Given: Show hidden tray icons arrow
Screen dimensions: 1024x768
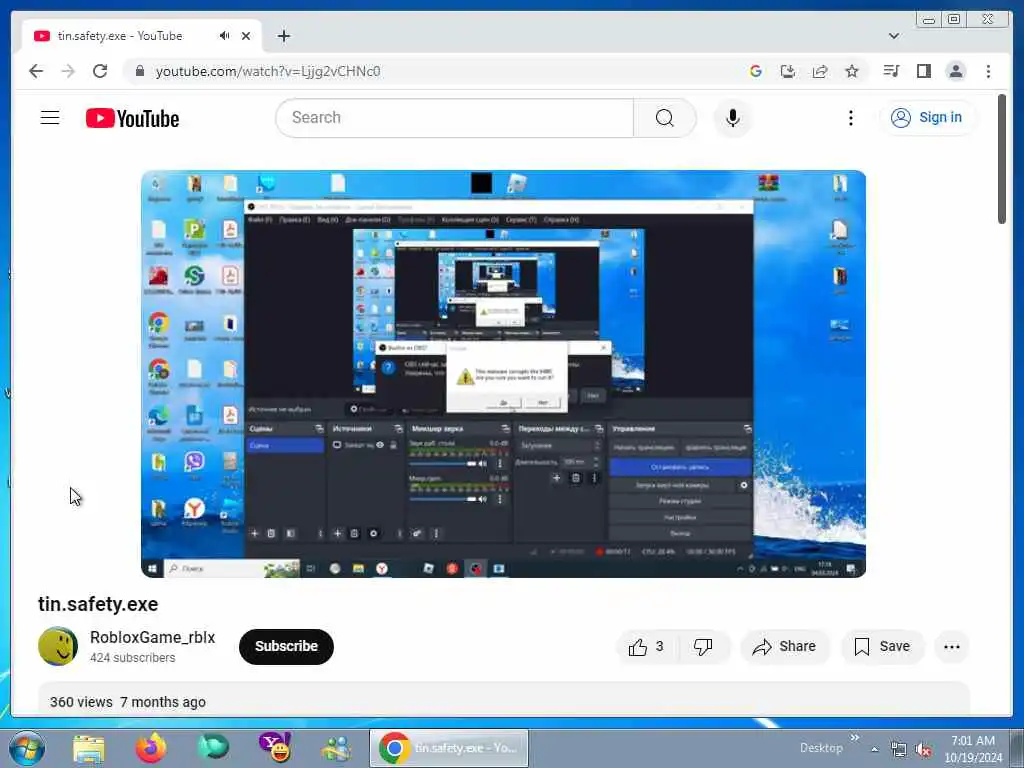Looking at the screenshot, I should [874, 750].
